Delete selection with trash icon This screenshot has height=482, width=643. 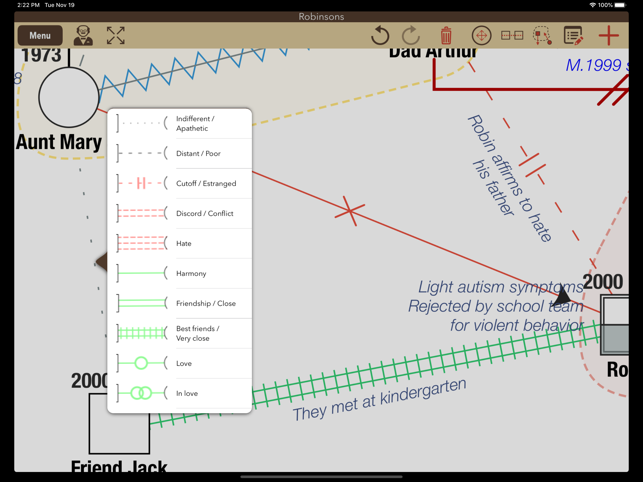446,36
